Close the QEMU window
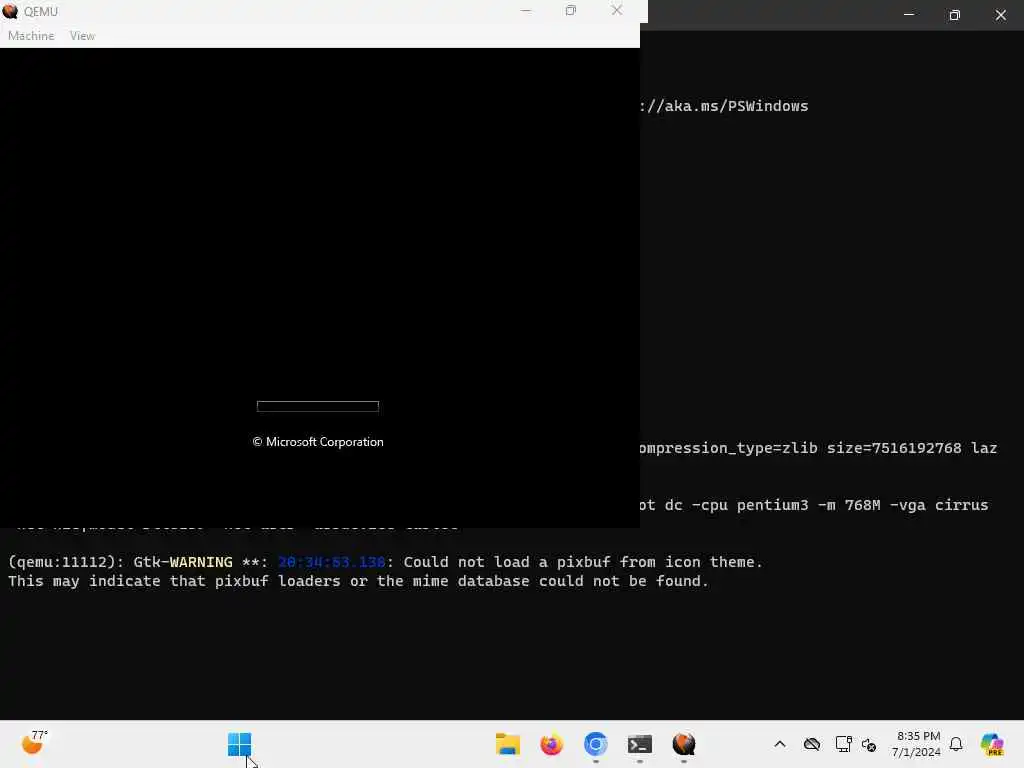The image size is (1024, 768). [616, 10]
